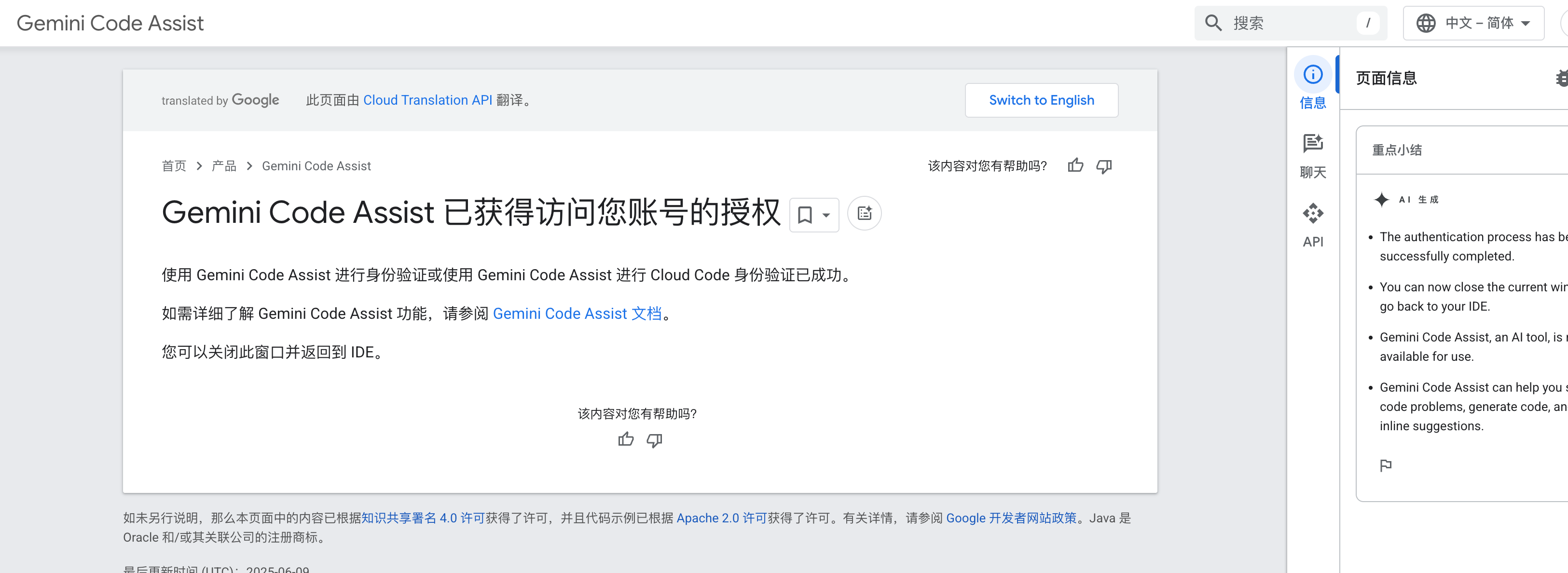1568x573 pixels.
Task: Click the bookmark icon by the title
Action: click(x=805, y=215)
